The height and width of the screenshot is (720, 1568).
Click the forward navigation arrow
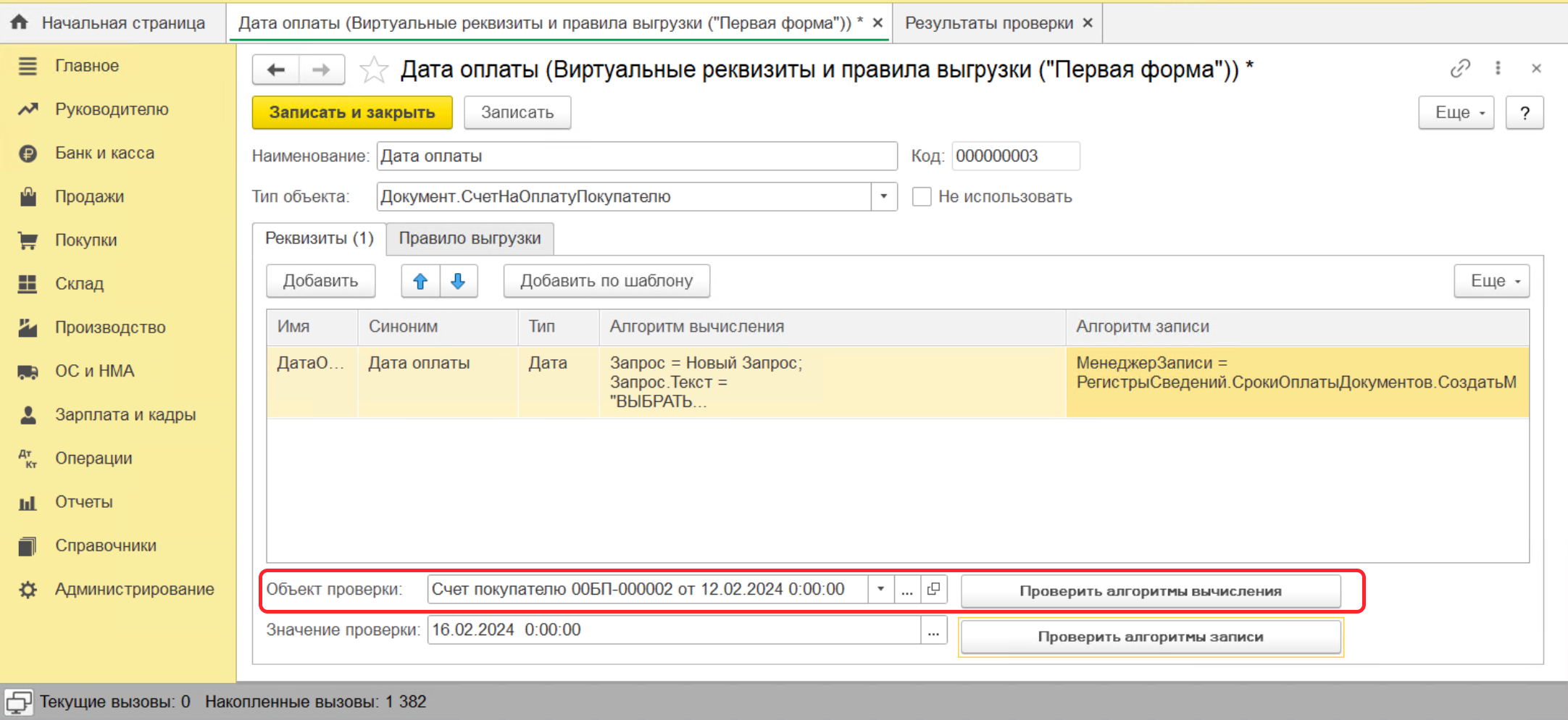[x=321, y=70]
